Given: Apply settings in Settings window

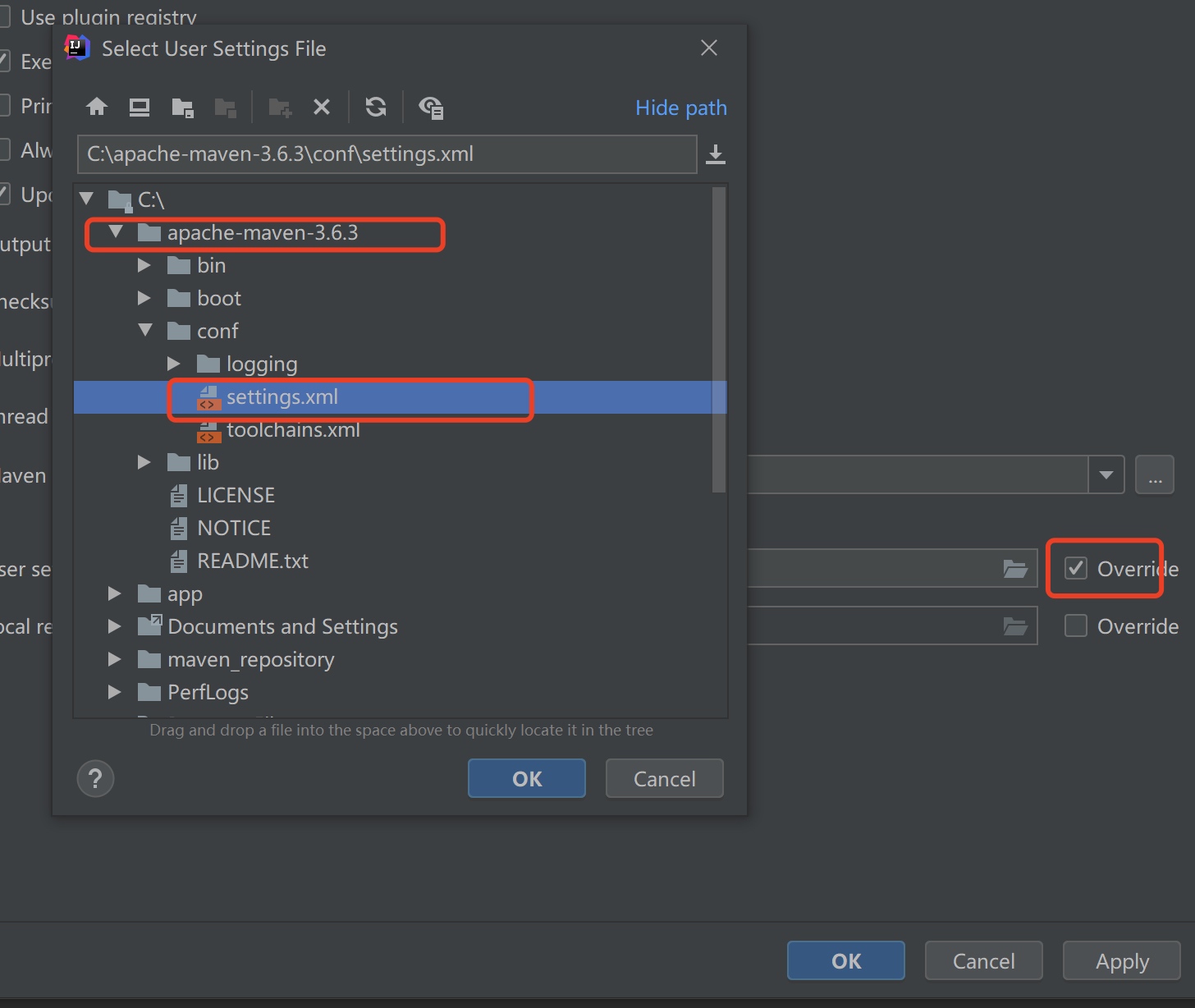Looking at the screenshot, I should click(1122, 960).
